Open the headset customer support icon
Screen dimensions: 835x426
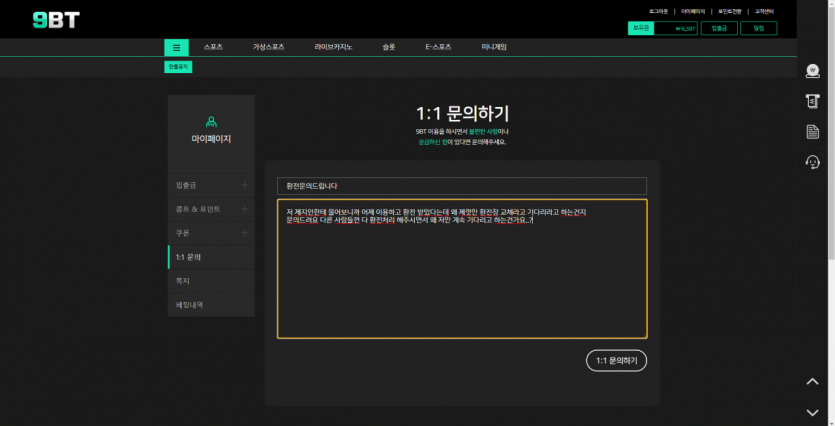pyautogui.click(x=812, y=162)
